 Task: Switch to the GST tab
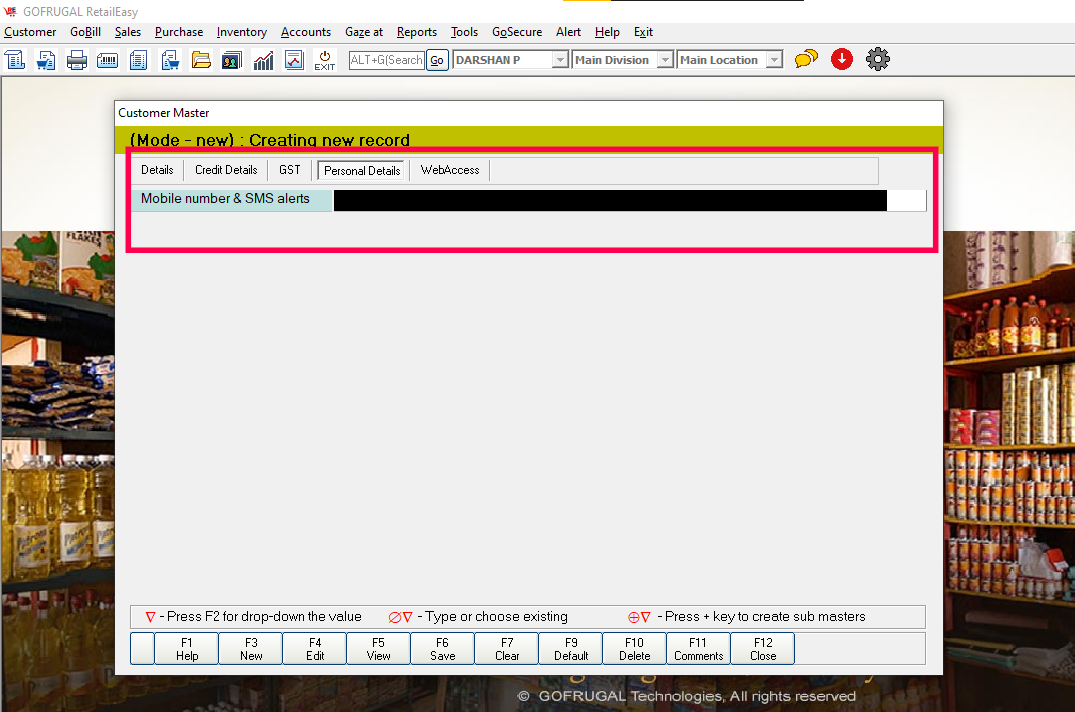(289, 170)
